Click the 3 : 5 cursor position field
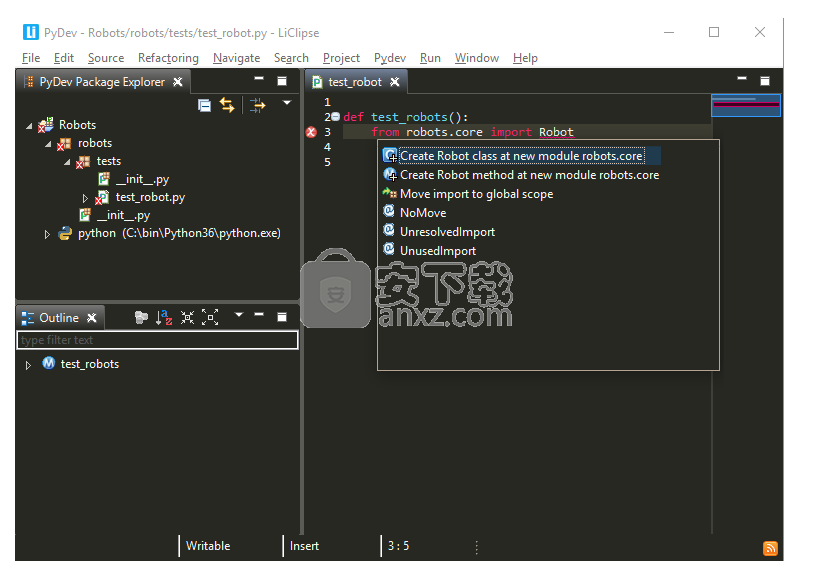Viewport: 816px width, 580px height. [398, 546]
